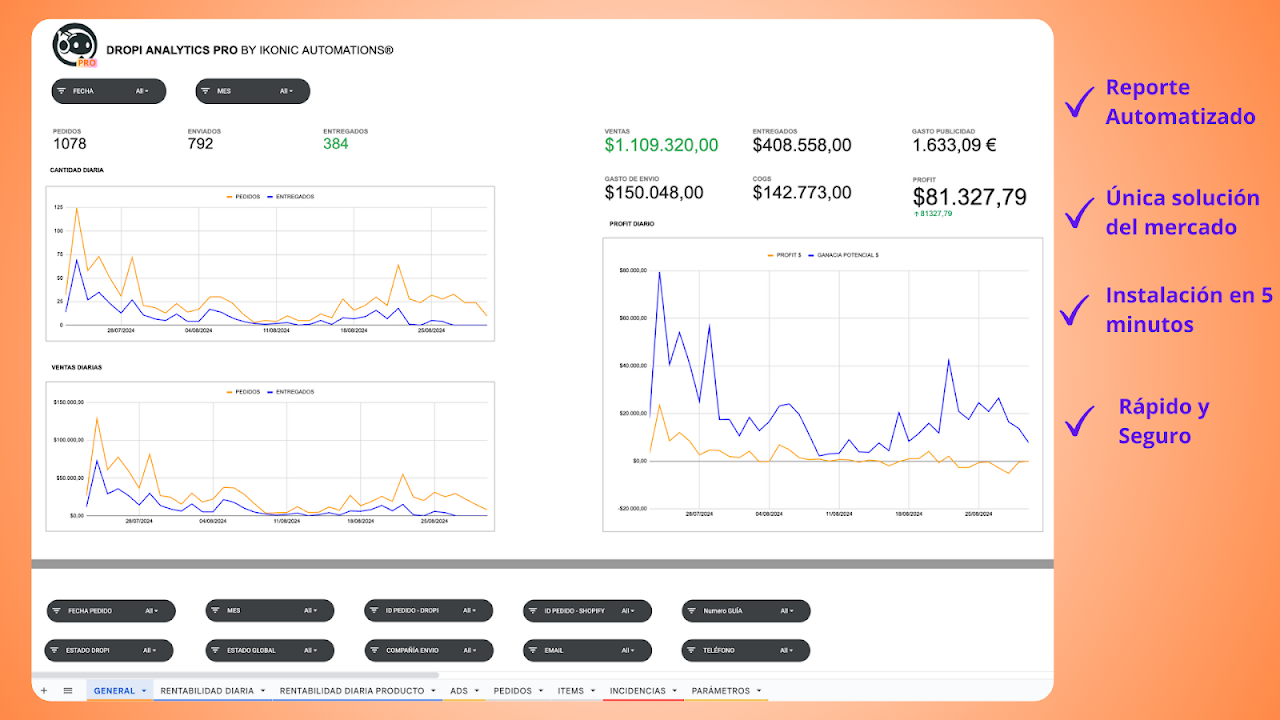Image resolution: width=1280 pixels, height=720 pixels.
Task: Click filter icon on TELÉFONO slicer
Action: coord(692,651)
